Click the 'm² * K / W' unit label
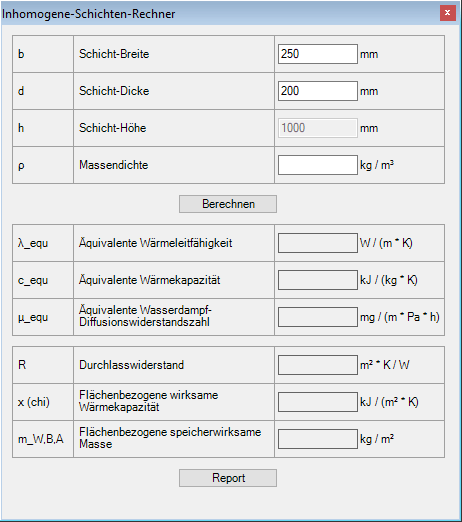Screen dimensions: 462x522 pos(385,365)
